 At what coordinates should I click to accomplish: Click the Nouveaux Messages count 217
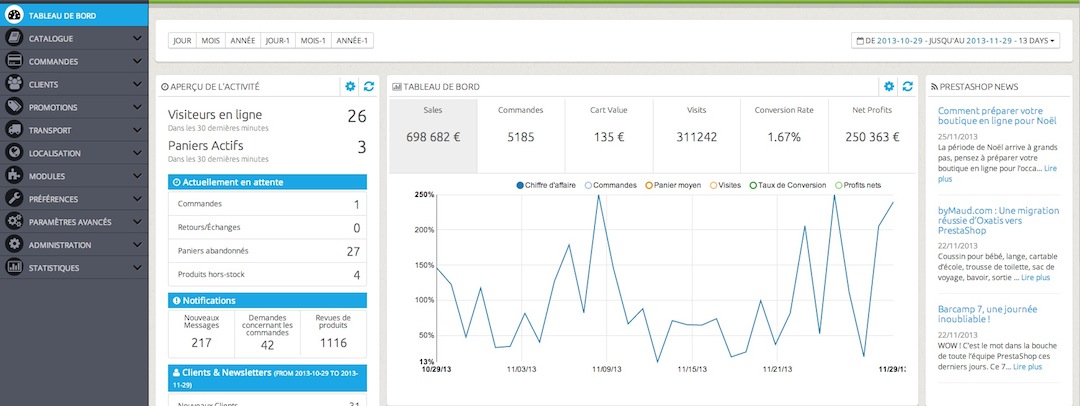tap(201, 342)
